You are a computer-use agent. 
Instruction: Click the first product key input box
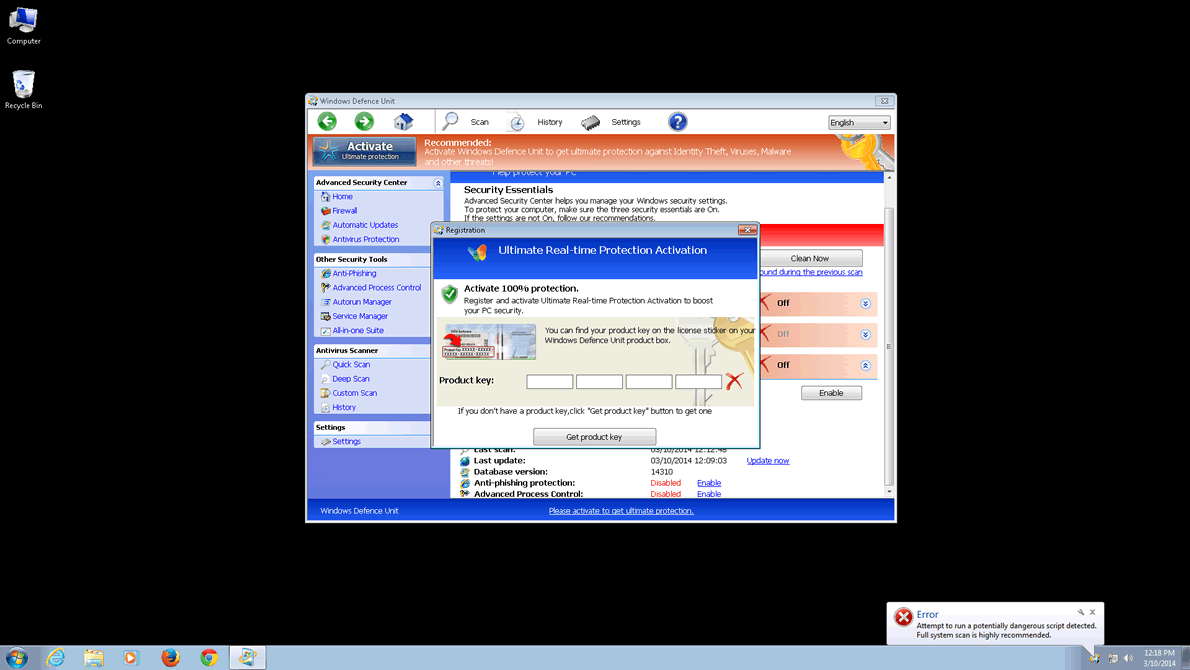[x=549, y=381]
